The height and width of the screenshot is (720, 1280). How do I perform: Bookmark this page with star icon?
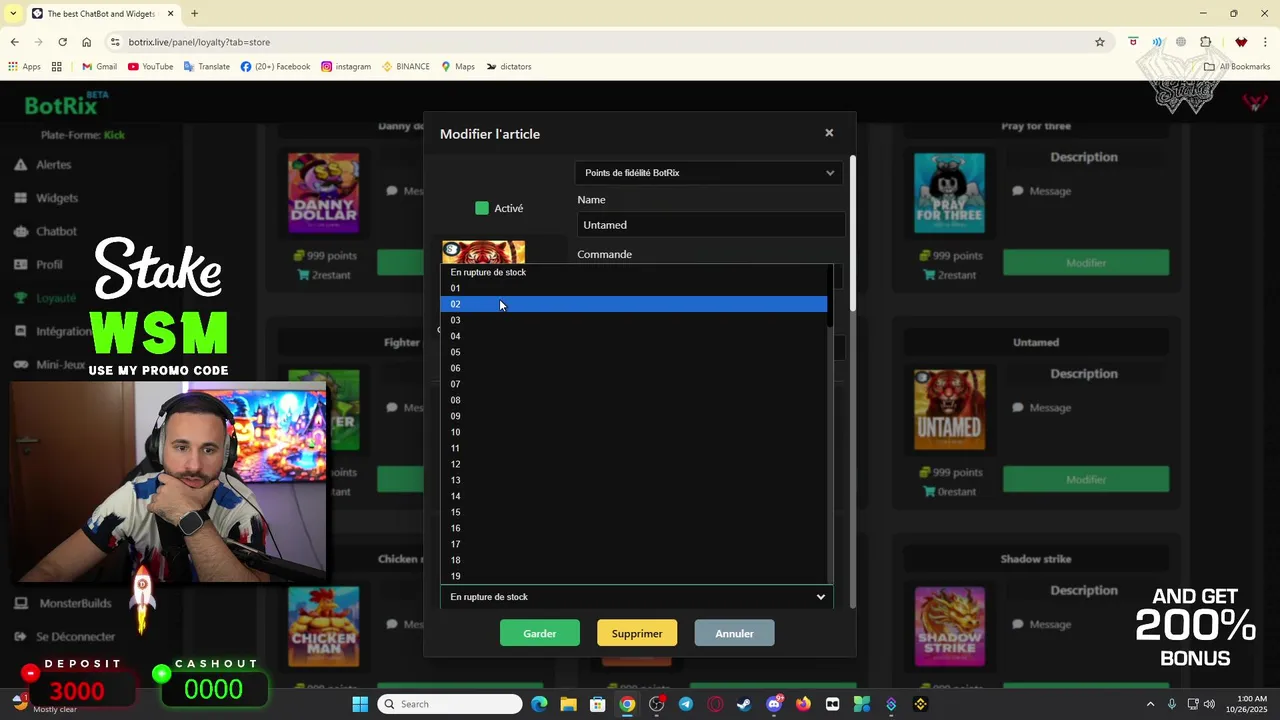click(x=1100, y=42)
